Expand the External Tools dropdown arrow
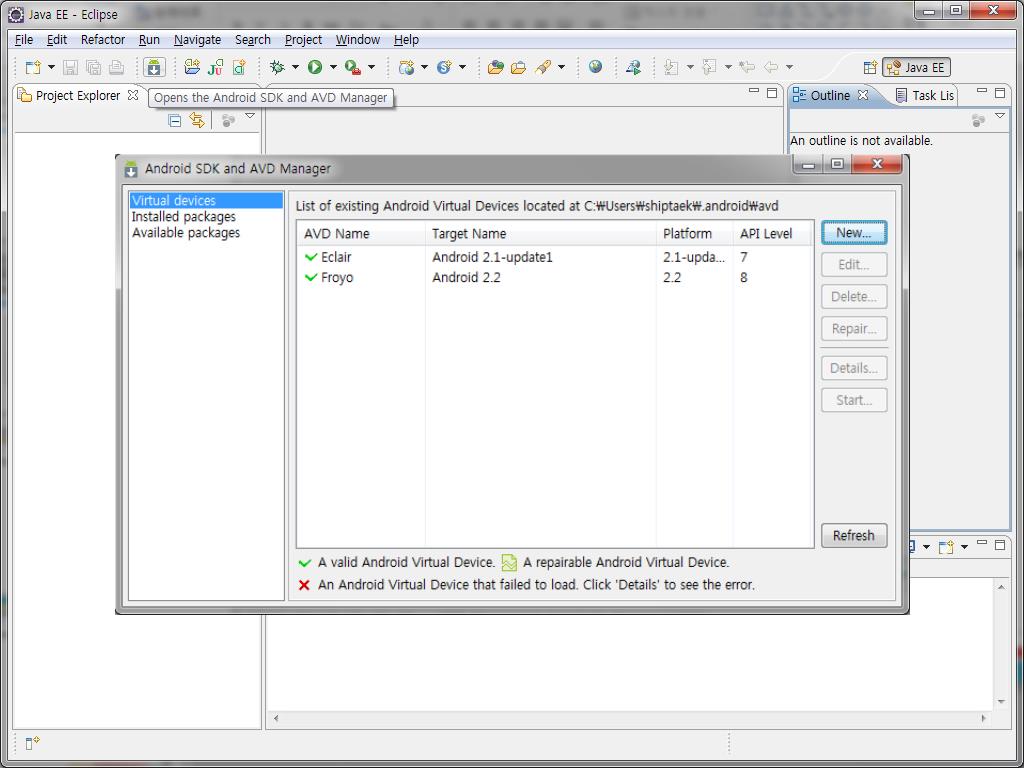Viewport: 1024px width, 768px height. pyautogui.click(x=372, y=67)
